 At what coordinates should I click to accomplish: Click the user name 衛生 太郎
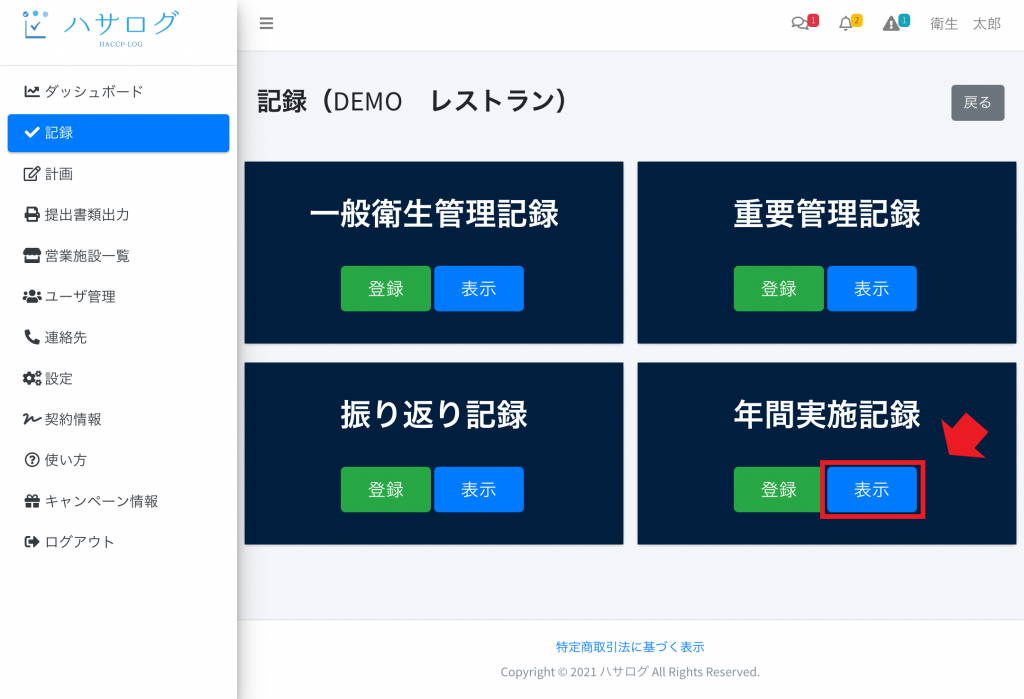click(965, 24)
